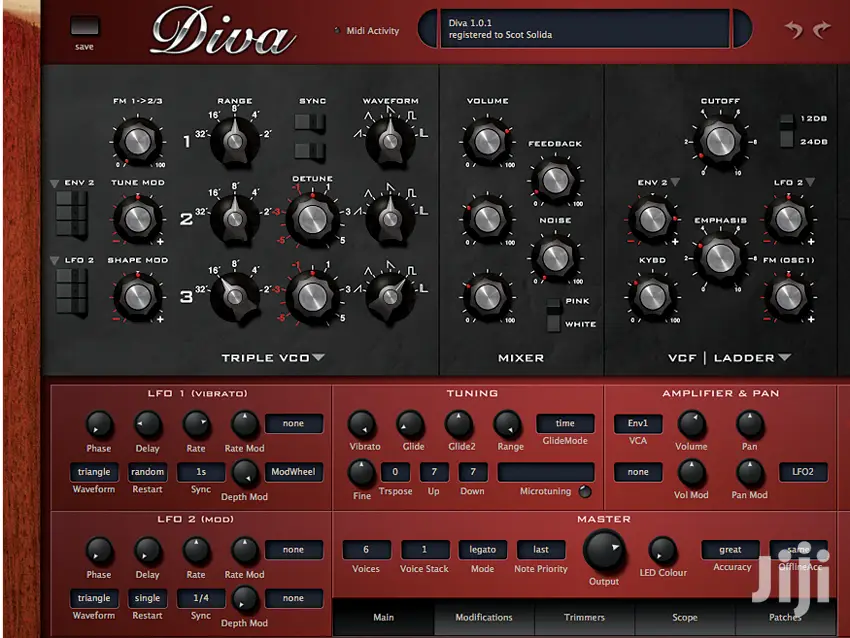
Task: Toggle the Microtuning enable button
Action: [x=585, y=492]
